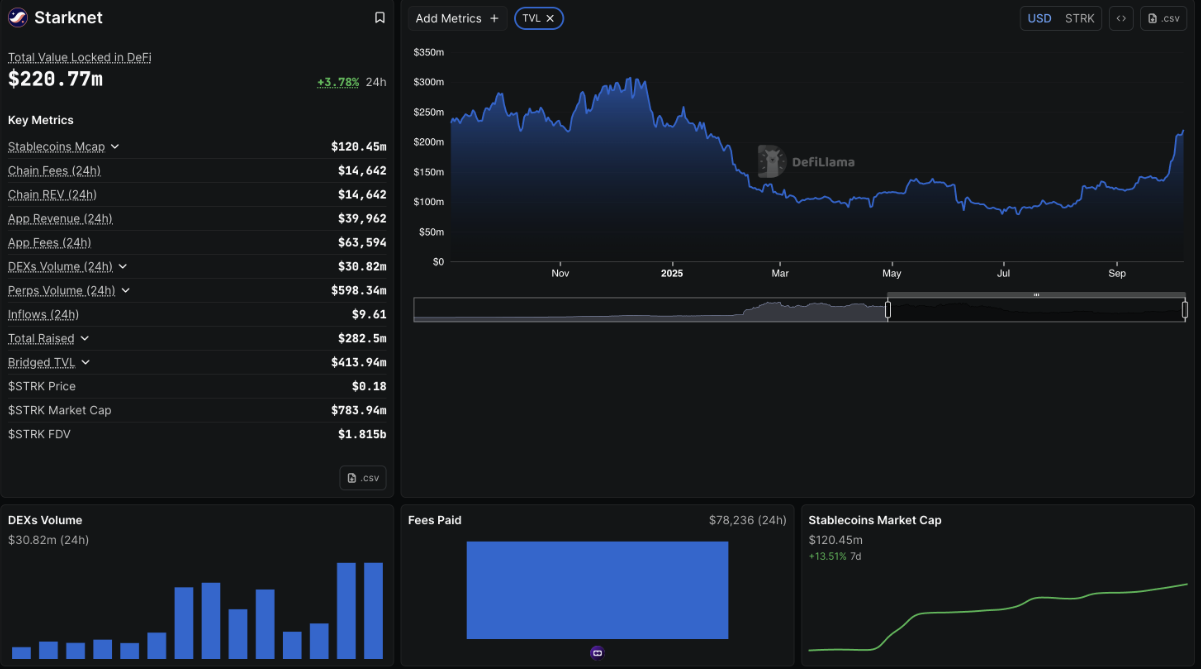Viewport: 1201px width, 669px height.
Task: Expand Total Raised details
Action: 85,339
